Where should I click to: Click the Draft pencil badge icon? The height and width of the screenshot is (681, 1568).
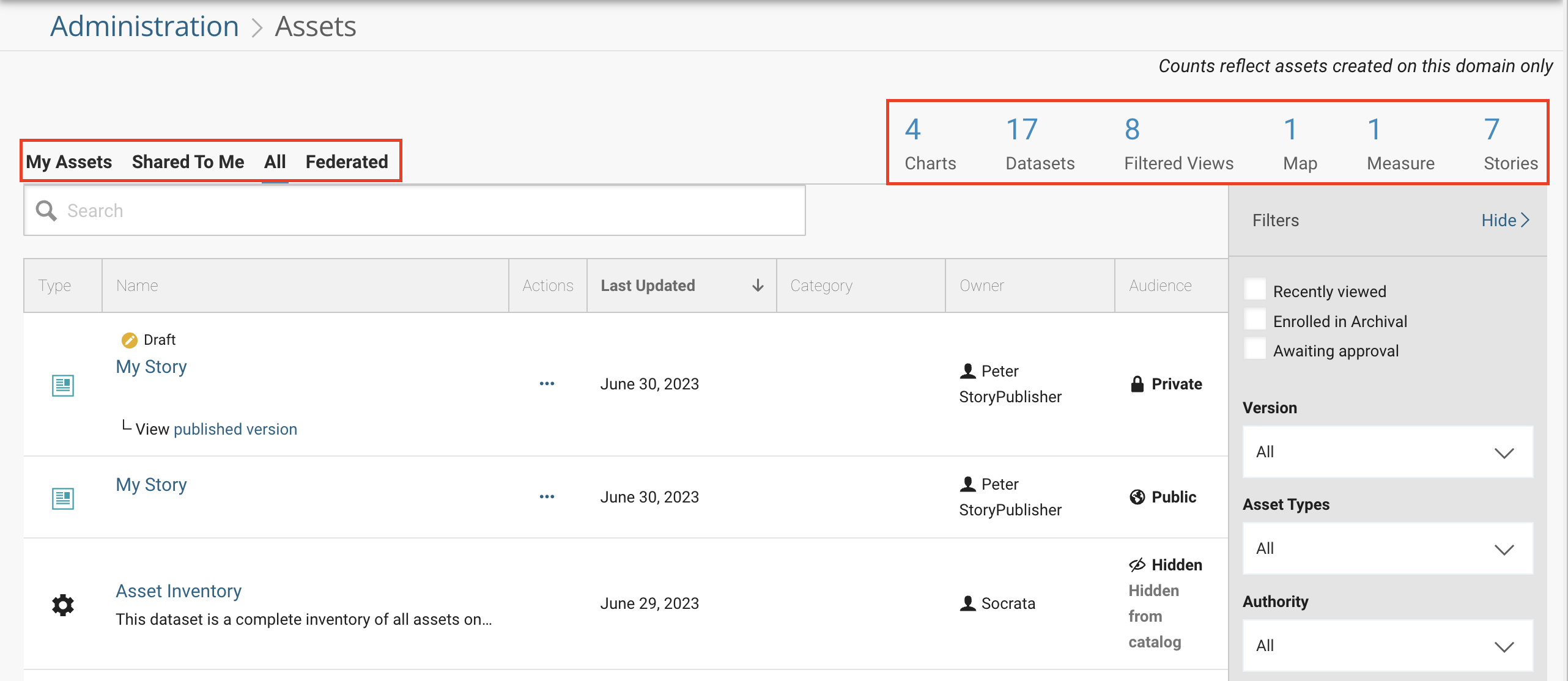tap(129, 340)
